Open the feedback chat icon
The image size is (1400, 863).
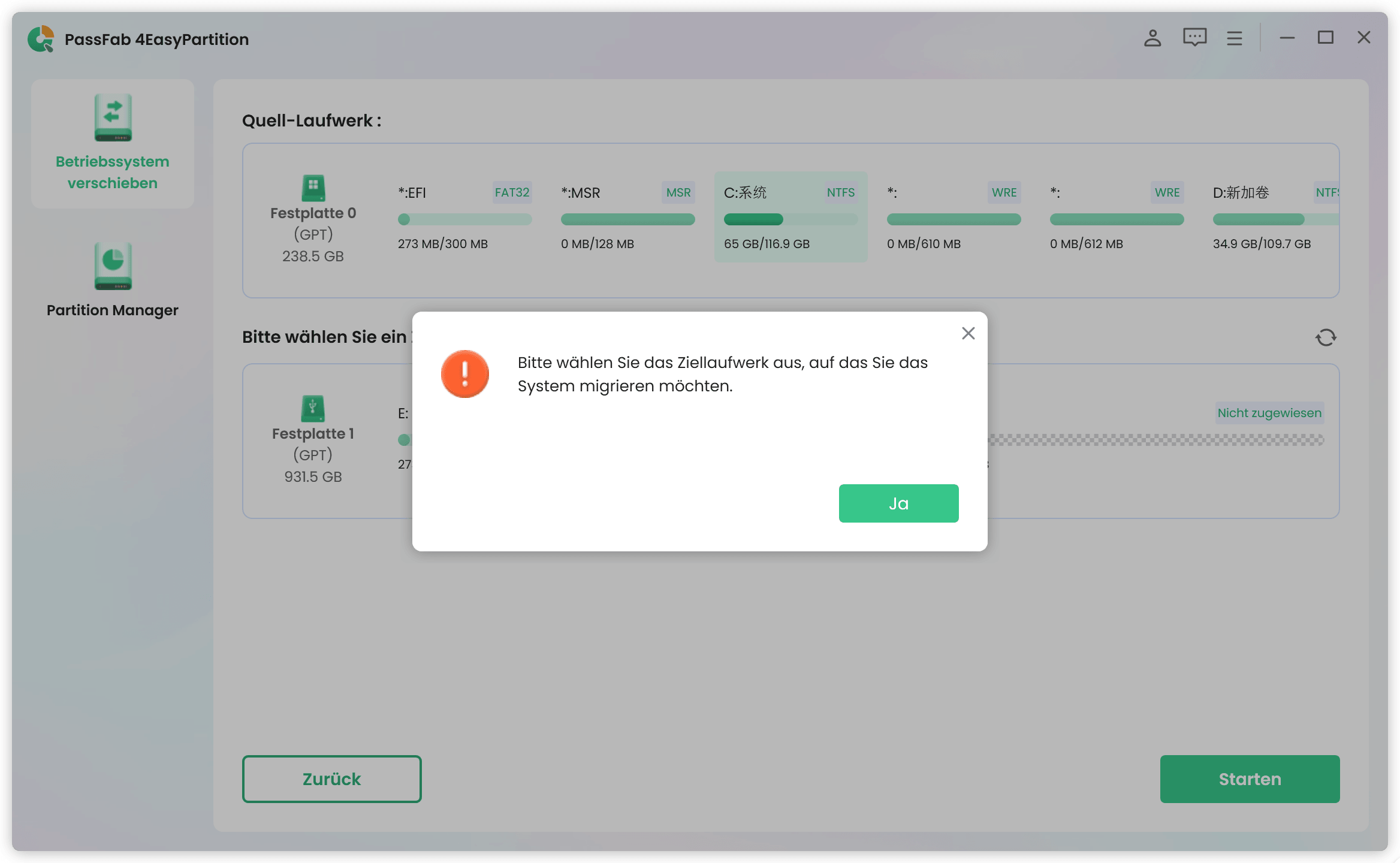[1193, 37]
